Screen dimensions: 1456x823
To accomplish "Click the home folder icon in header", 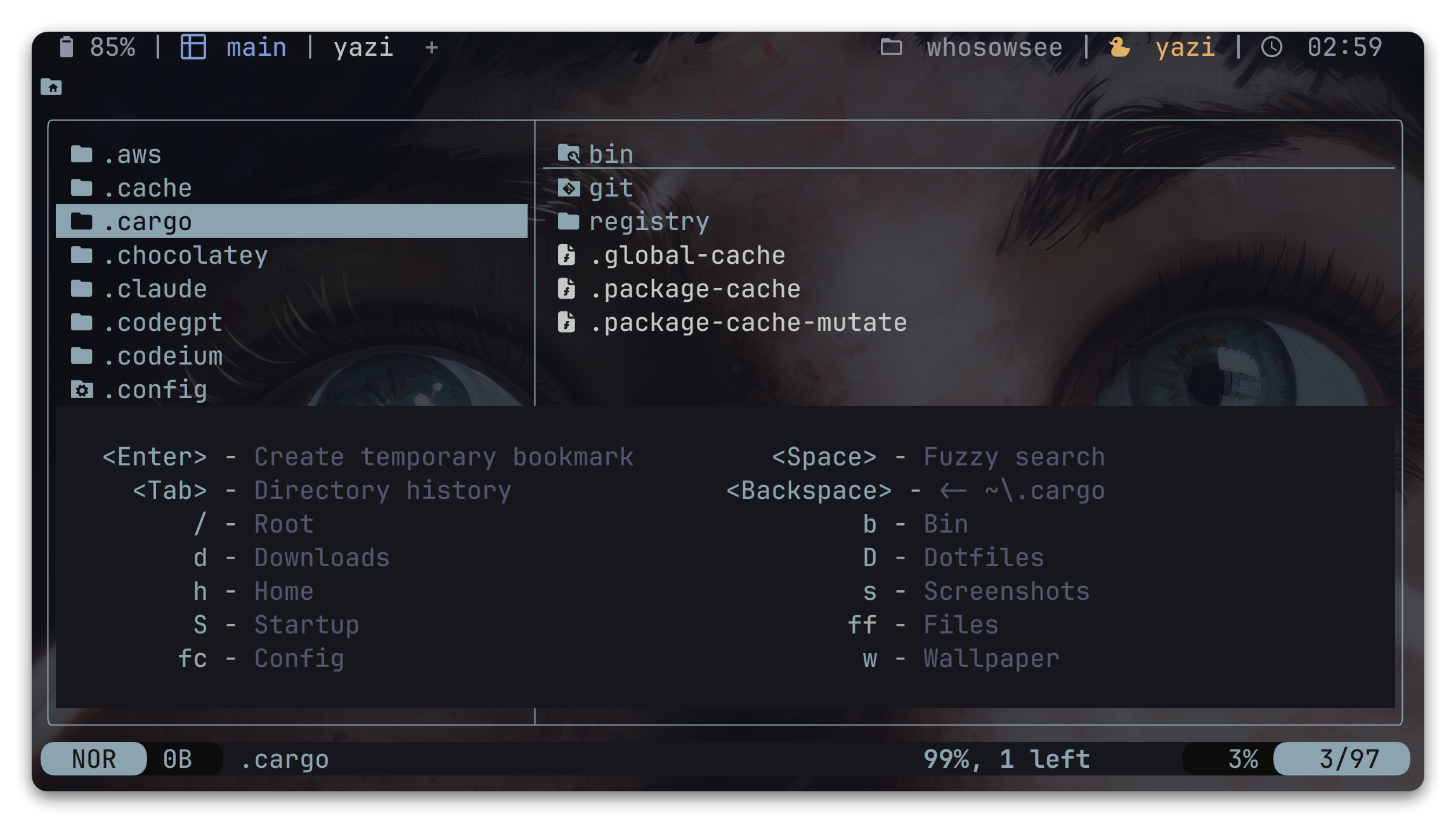I will coord(51,87).
